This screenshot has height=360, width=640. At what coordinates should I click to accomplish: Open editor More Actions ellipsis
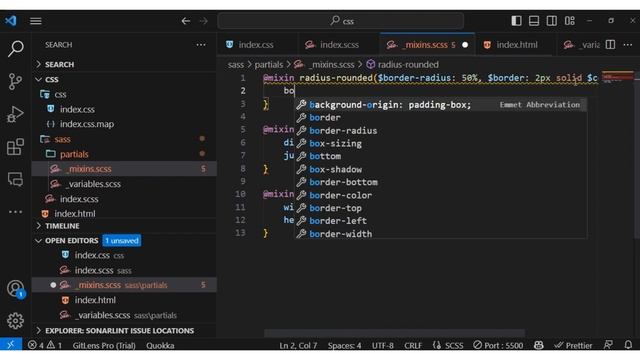point(628,44)
